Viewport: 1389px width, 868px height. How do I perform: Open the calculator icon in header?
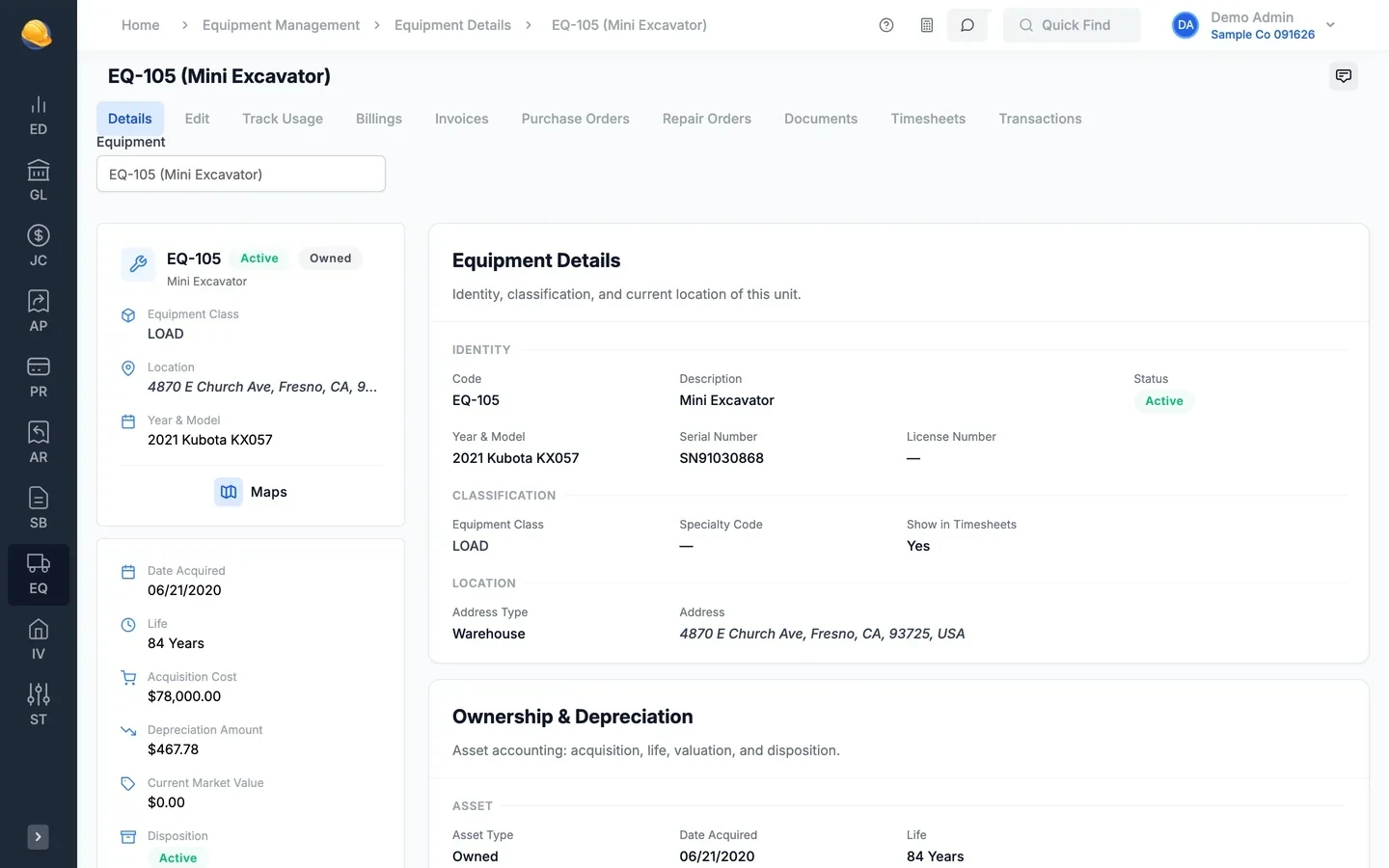(x=927, y=25)
